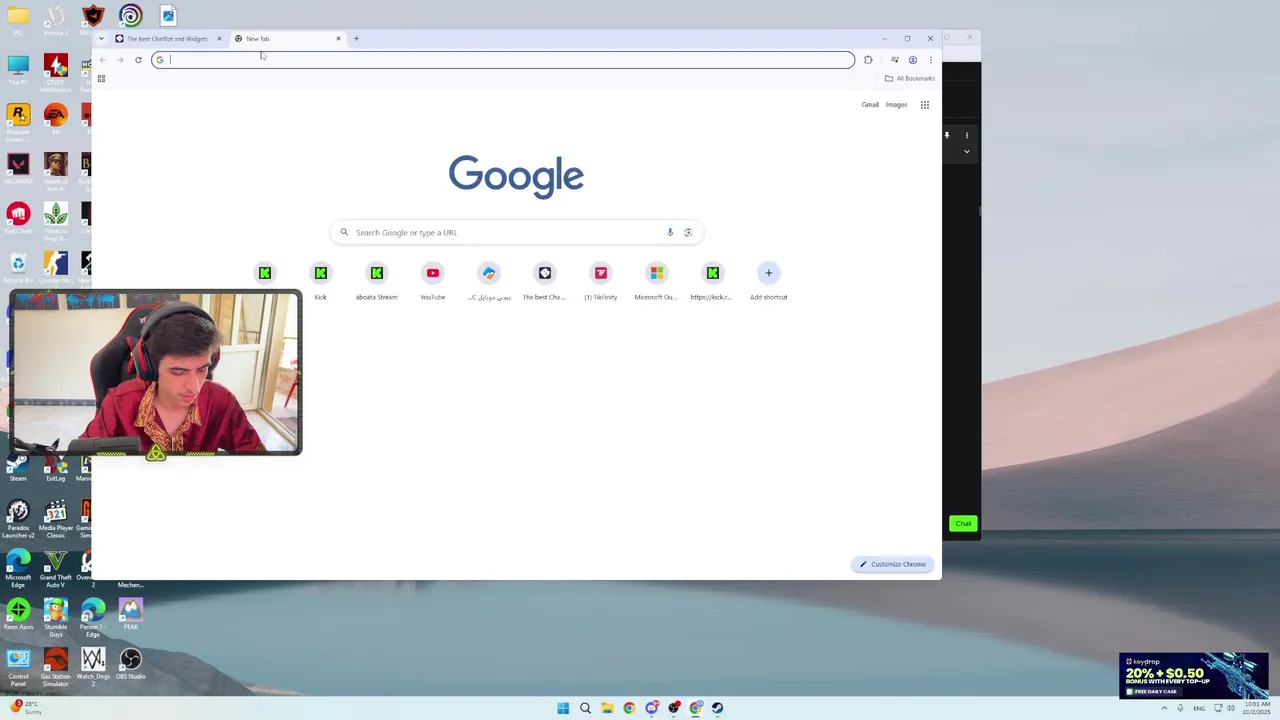
Task: Expand the tab search dropdown arrow in Chrome
Action: pos(101,39)
